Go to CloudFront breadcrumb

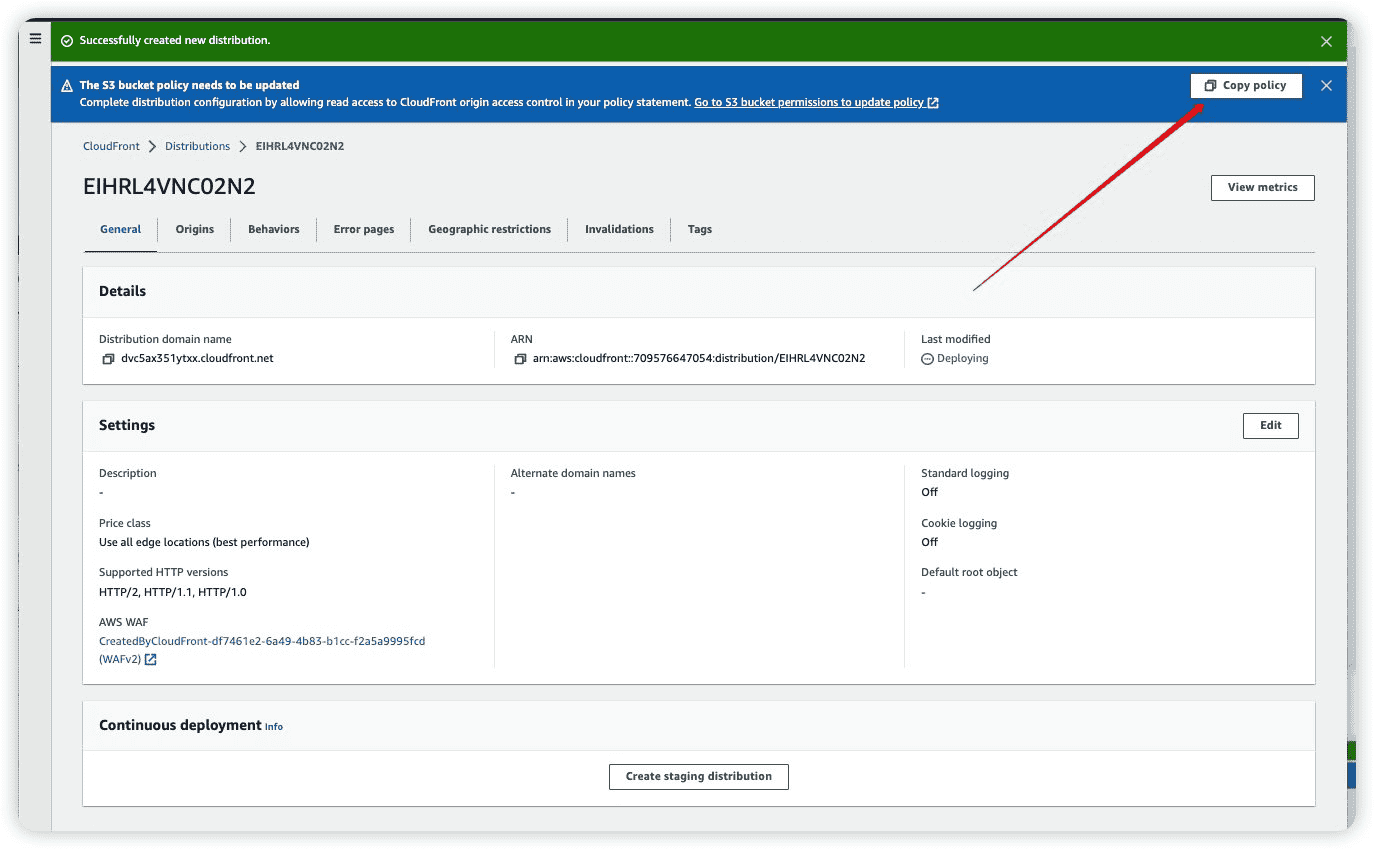[111, 146]
